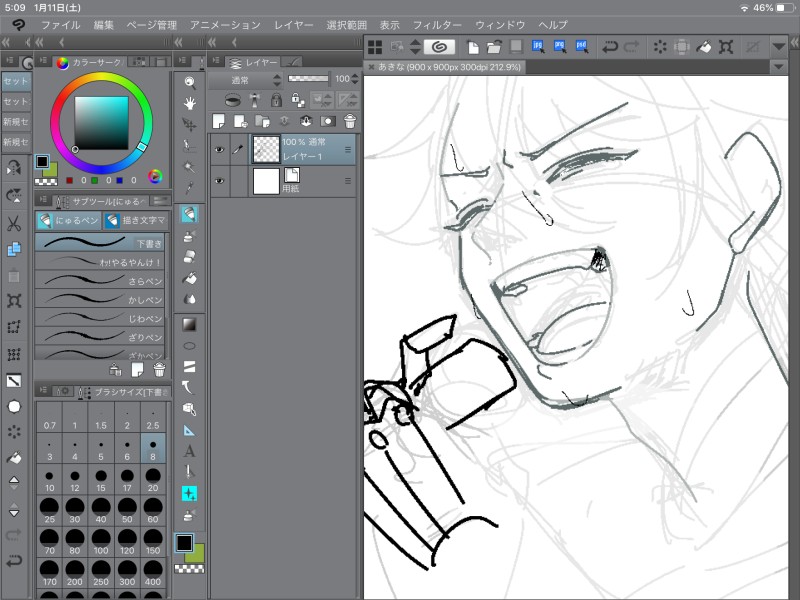
Task: Select the じわペン brush
Action: pos(100,318)
